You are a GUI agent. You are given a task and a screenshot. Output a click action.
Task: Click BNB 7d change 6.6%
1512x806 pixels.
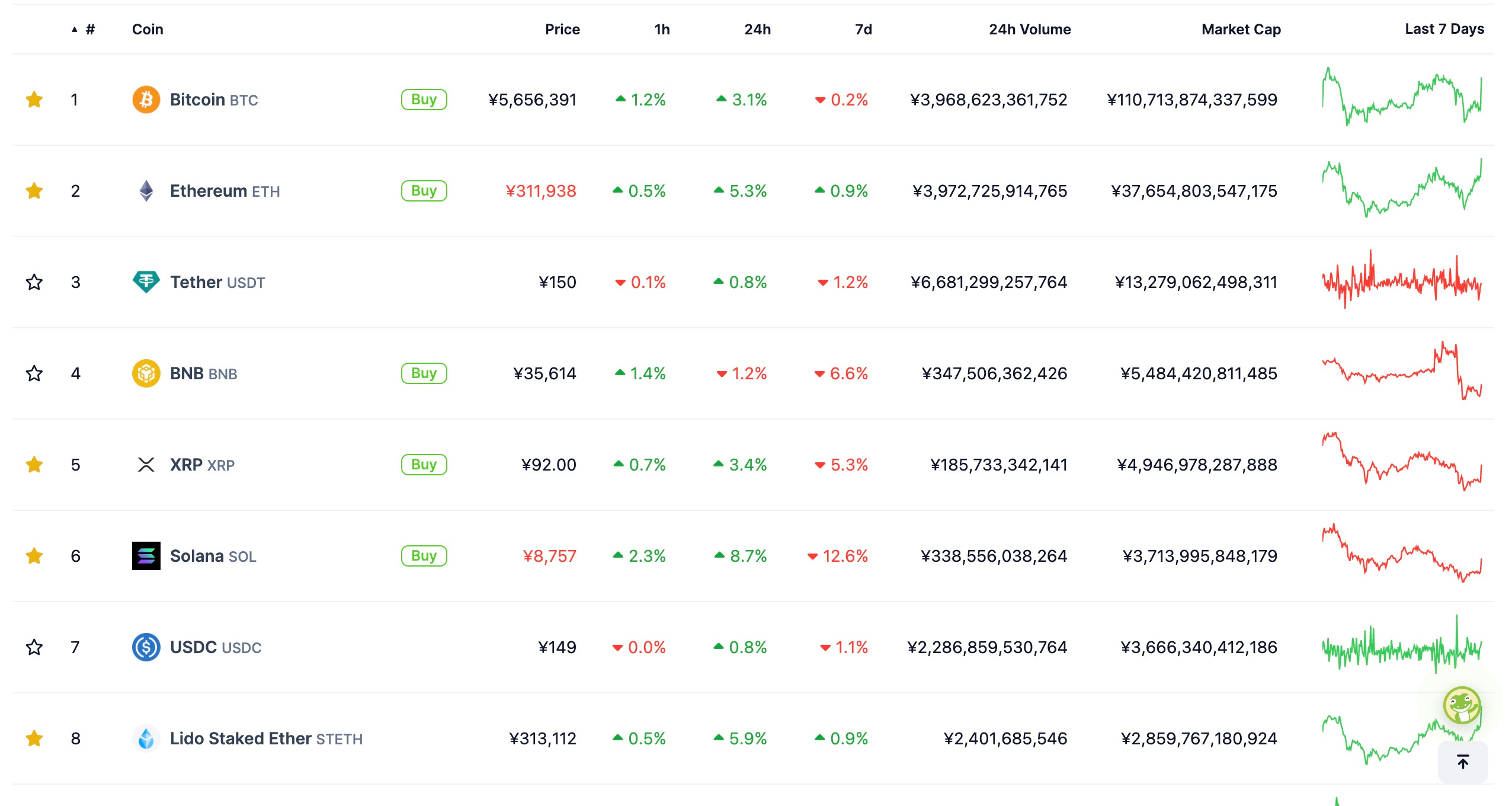pyautogui.click(x=841, y=373)
